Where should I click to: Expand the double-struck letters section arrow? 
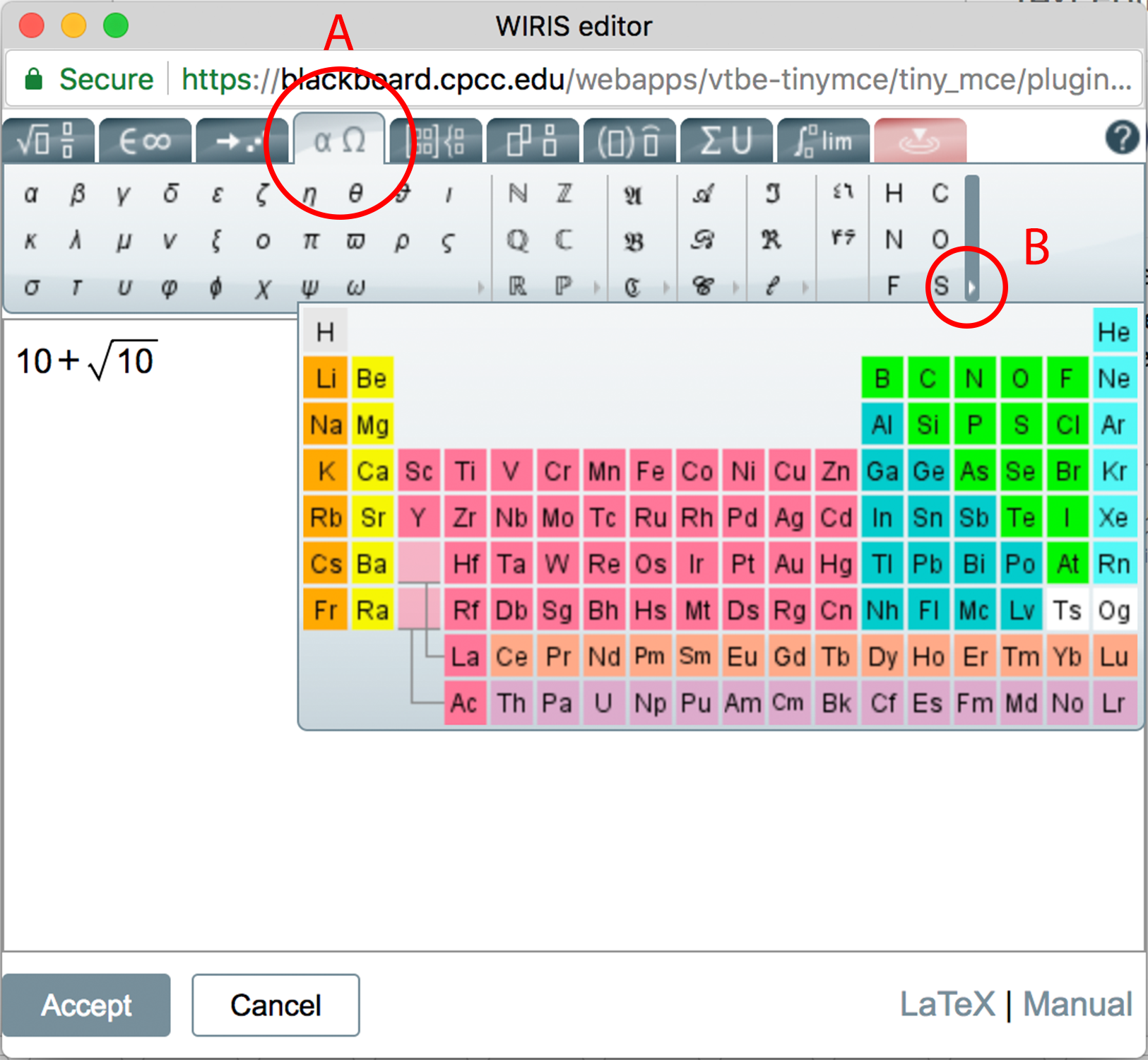point(596,288)
